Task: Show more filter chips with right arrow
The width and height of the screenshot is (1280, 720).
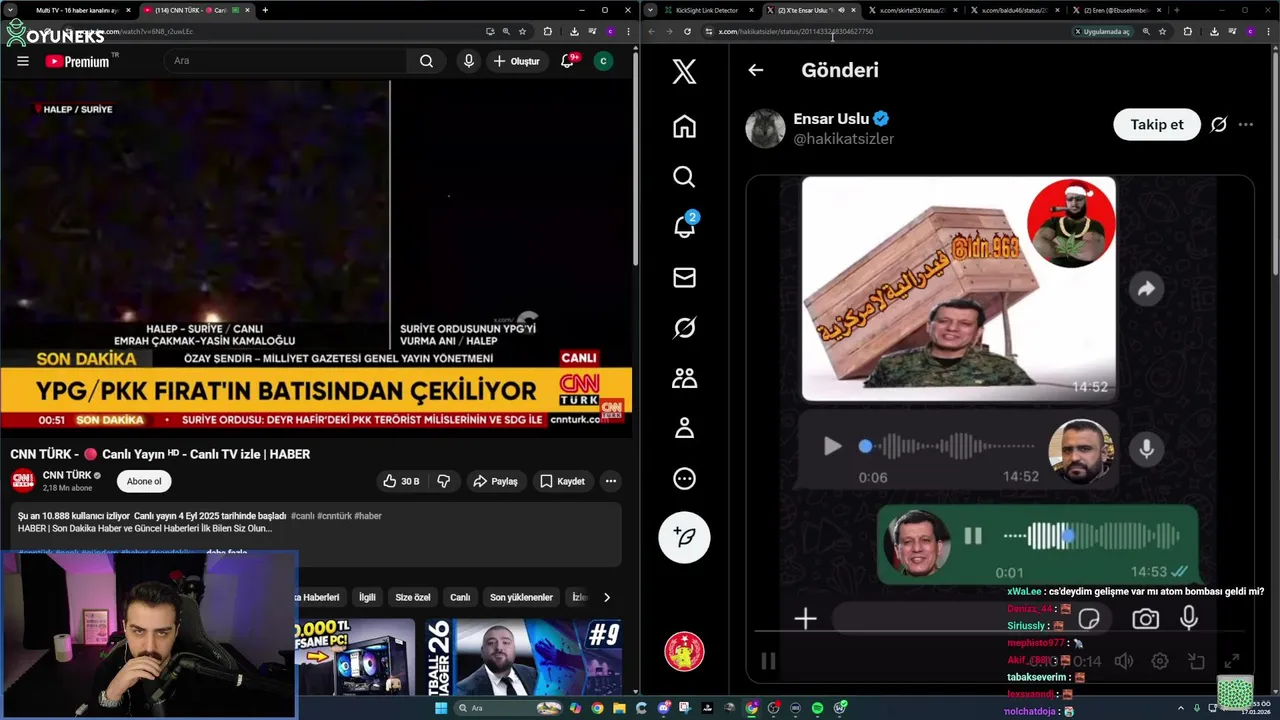Action: 606,597
